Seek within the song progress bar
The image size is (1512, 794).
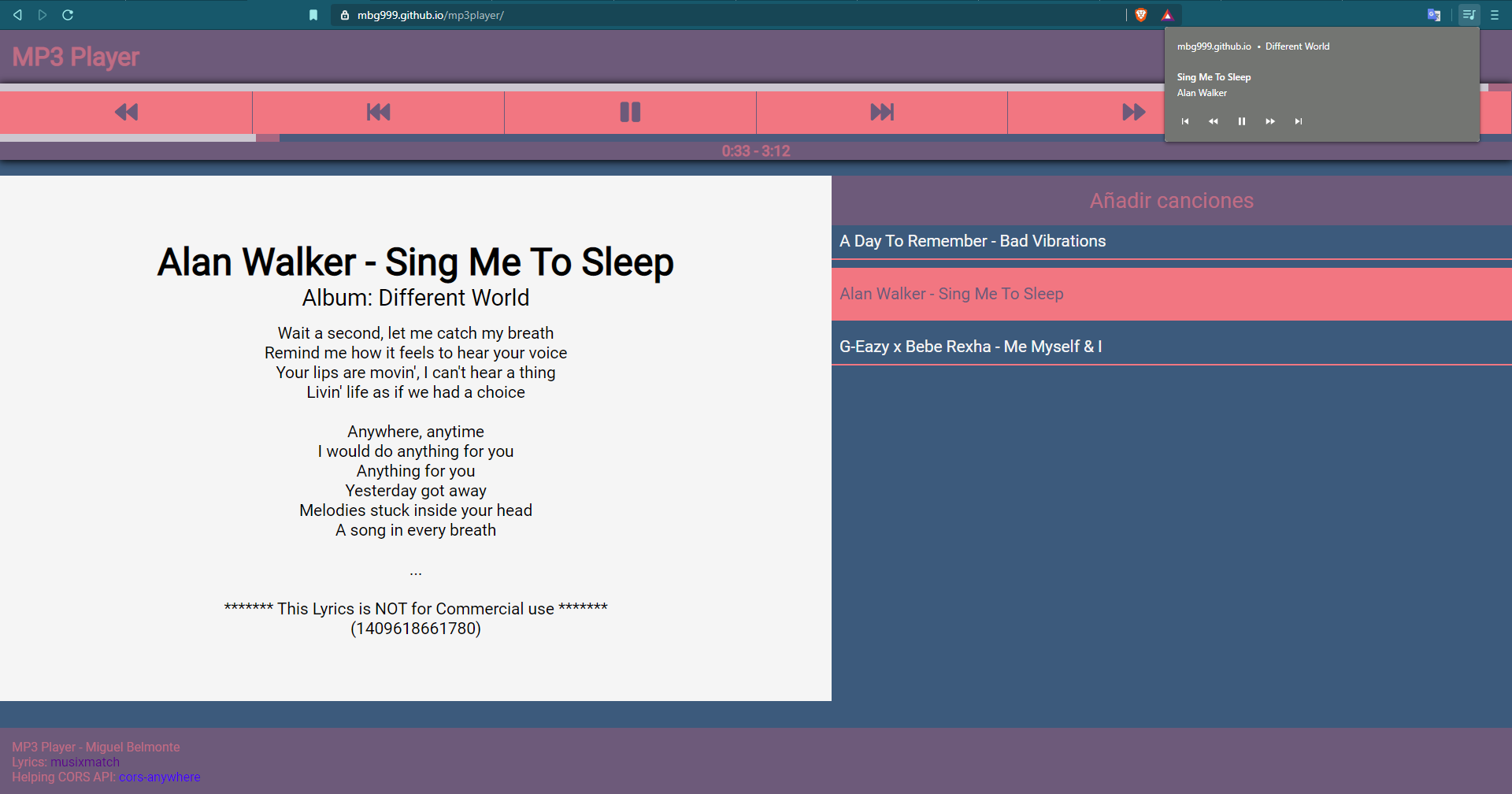[756, 138]
